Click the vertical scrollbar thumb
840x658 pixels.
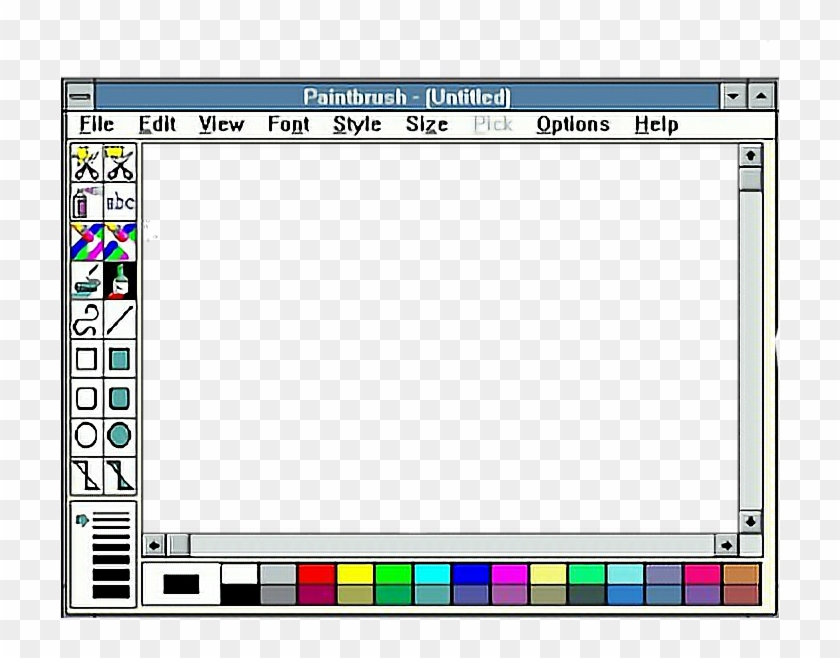coord(751,179)
